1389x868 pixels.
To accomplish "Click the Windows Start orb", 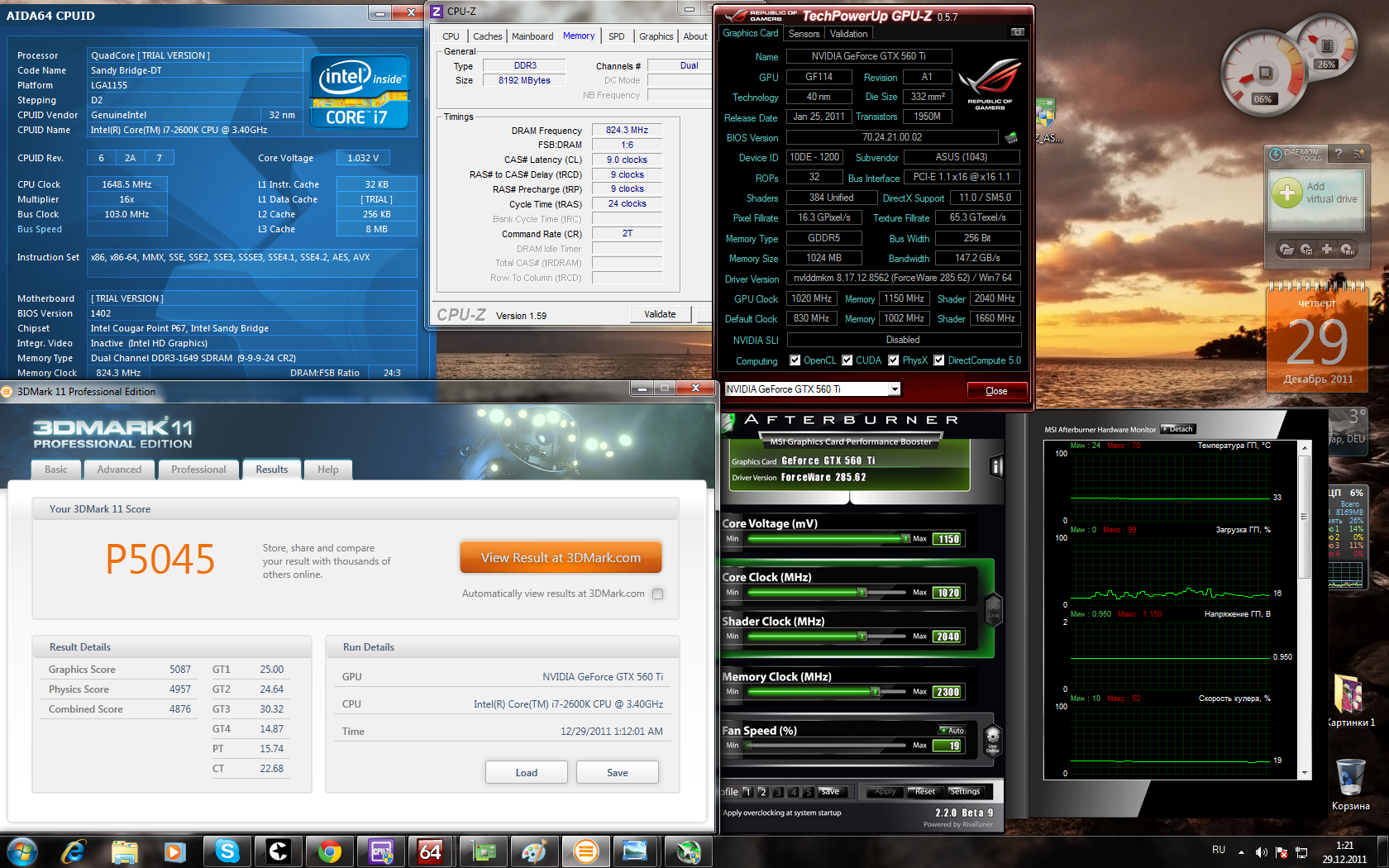I will click(22, 851).
